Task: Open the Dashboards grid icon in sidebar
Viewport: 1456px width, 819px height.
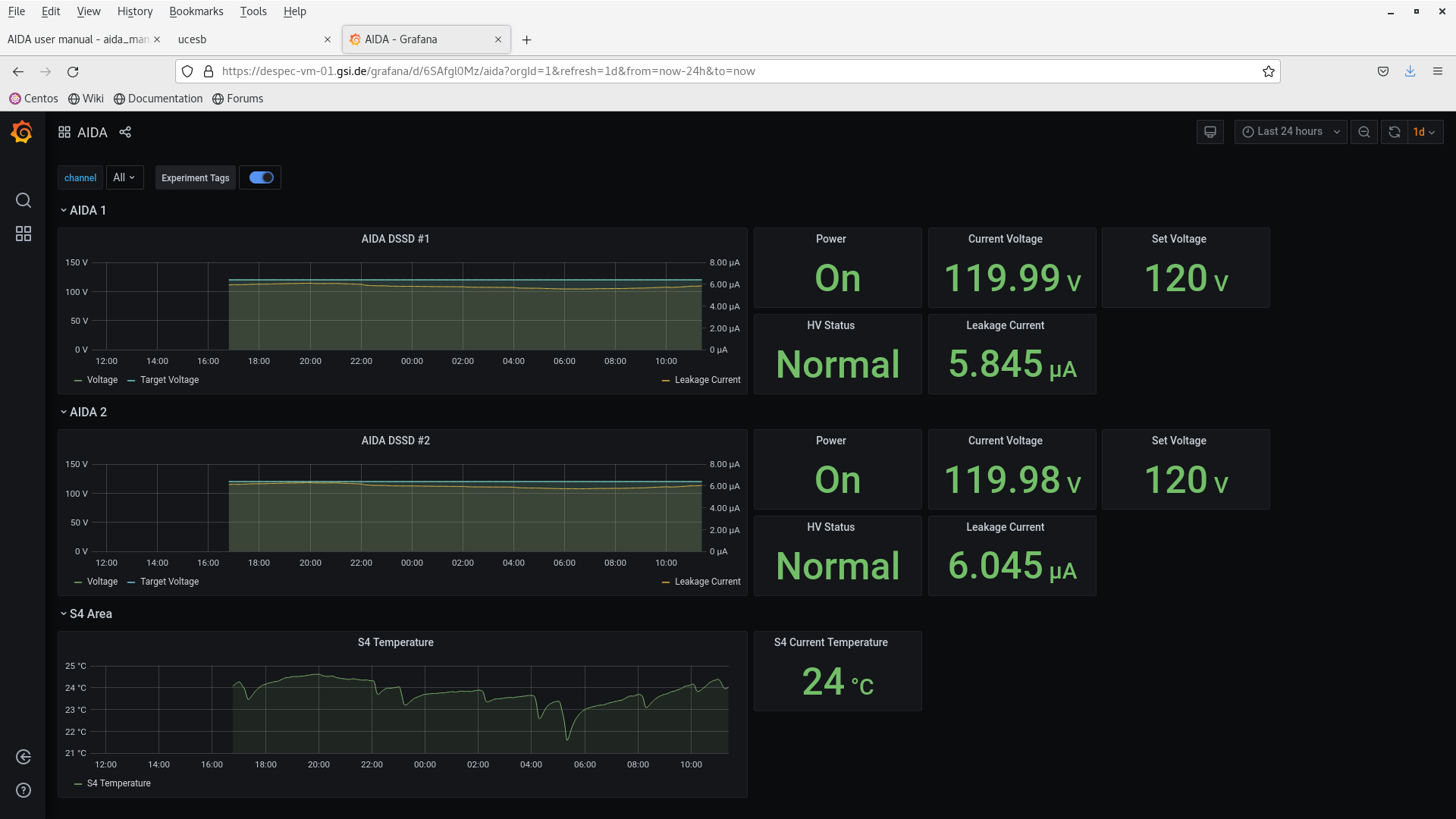Action: [24, 234]
